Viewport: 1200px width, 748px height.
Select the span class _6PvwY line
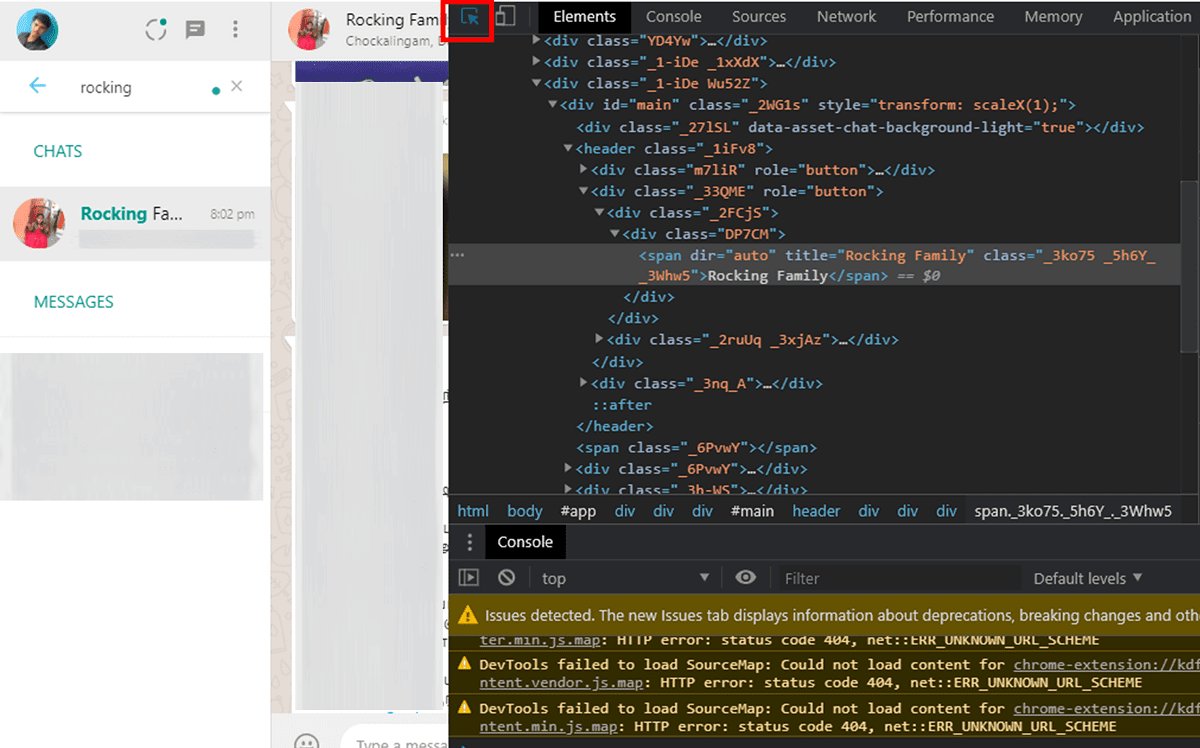tap(696, 448)
